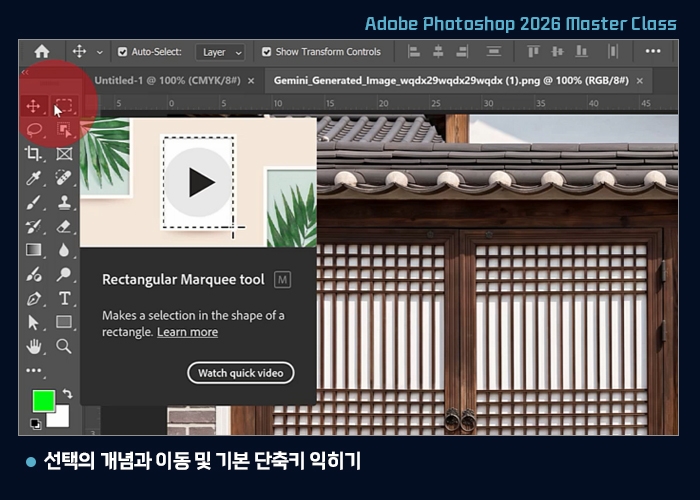
Task: Toggle the Auto-Select checkbox
Action: click(122, 52)
